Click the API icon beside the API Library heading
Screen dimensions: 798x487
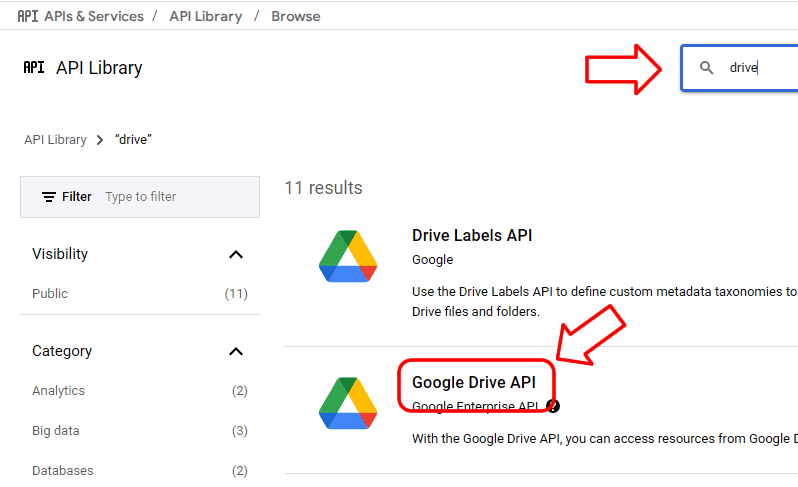coord(34,67)
